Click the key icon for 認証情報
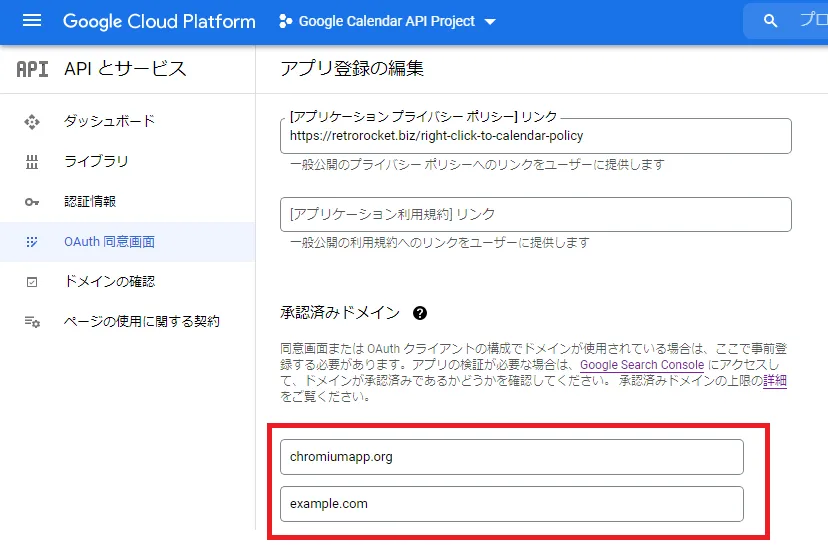 (32, 202)
